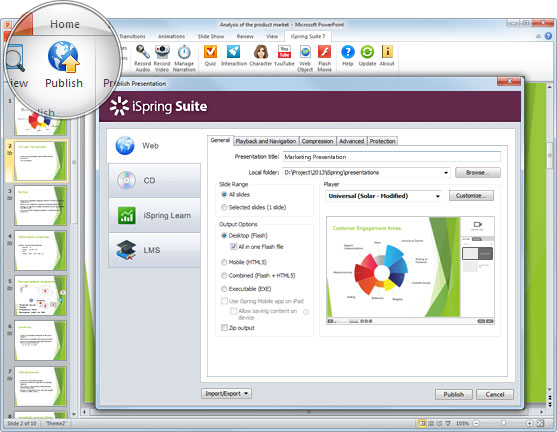Image resolution: width=557 pixels, height=432 pixels.
Task: Expand the Player skin dropdown
Action: (x=438, y=196)
